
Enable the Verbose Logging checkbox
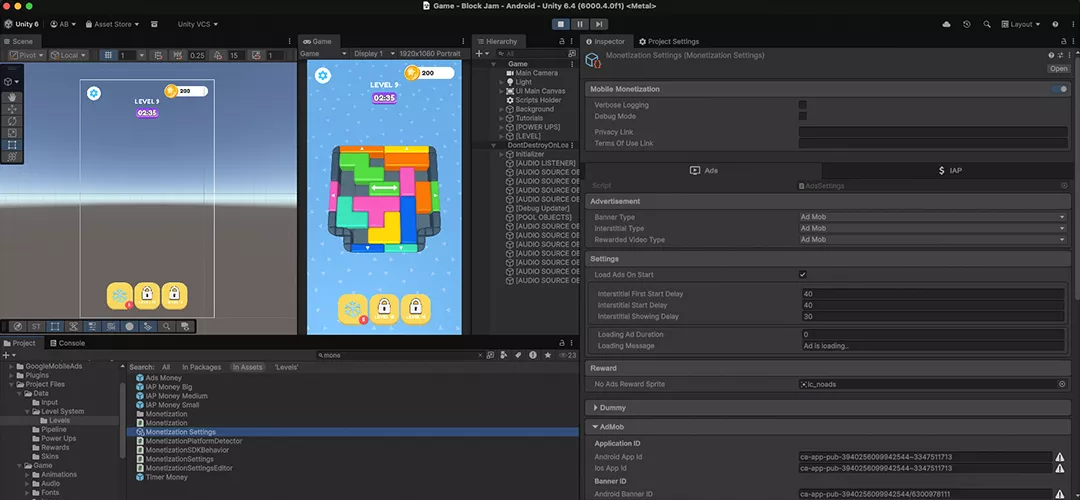802,104
